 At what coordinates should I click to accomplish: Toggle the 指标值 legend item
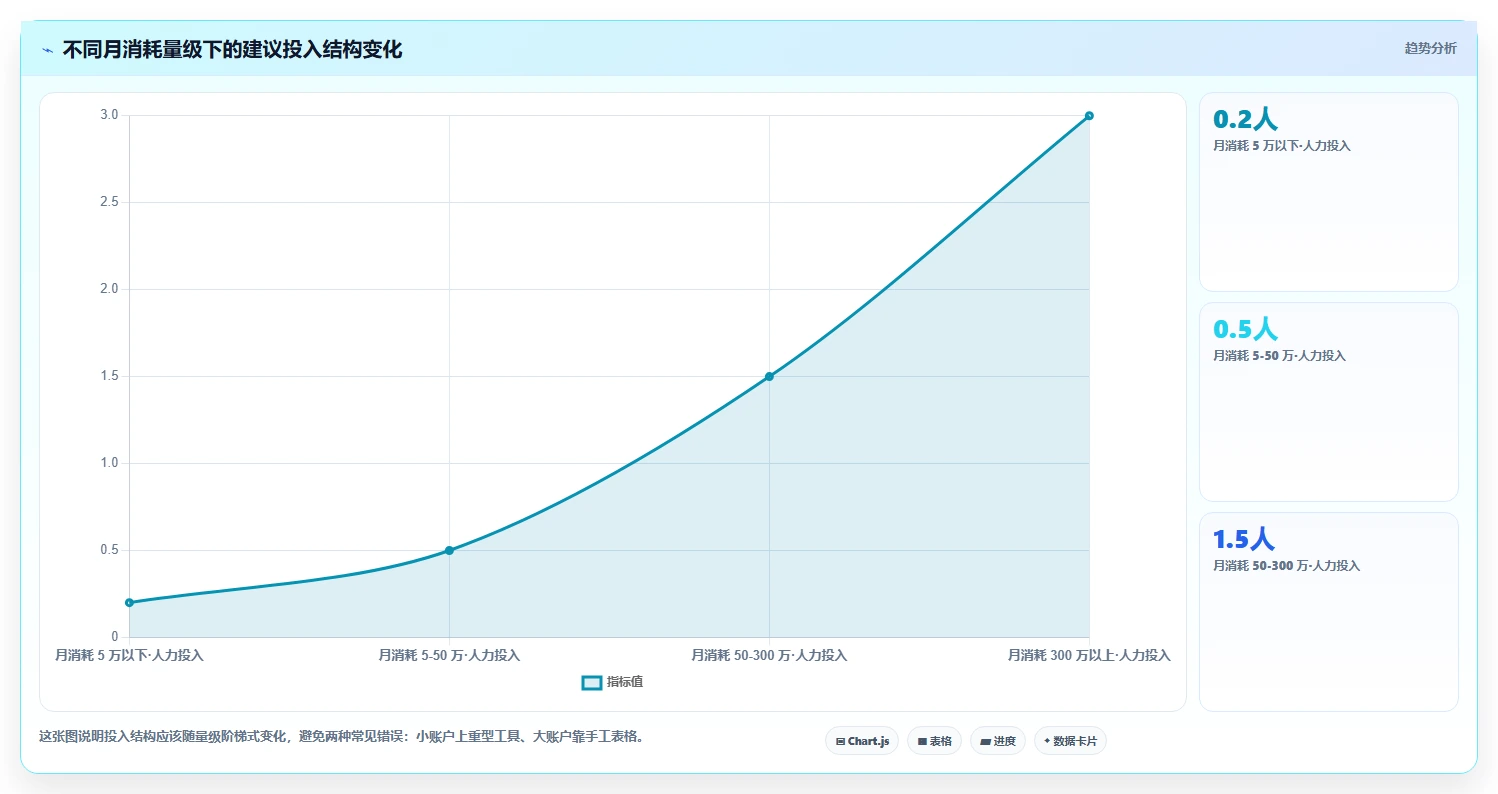612,682
